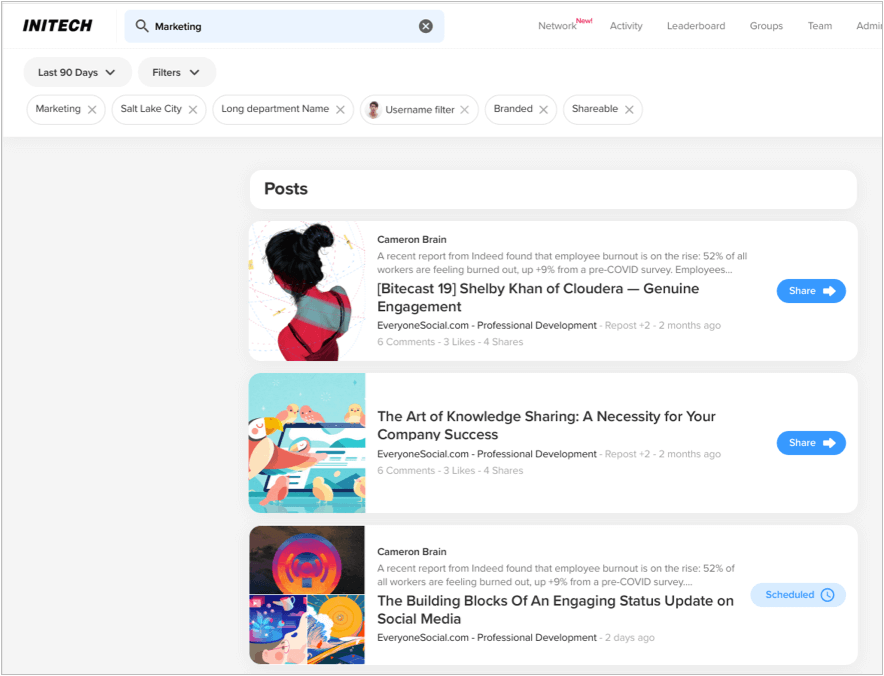Click the Scheduled button on Building Blocks post
Image resolution: width=884 pixels, height=676 pixels.
coord(798,595)
